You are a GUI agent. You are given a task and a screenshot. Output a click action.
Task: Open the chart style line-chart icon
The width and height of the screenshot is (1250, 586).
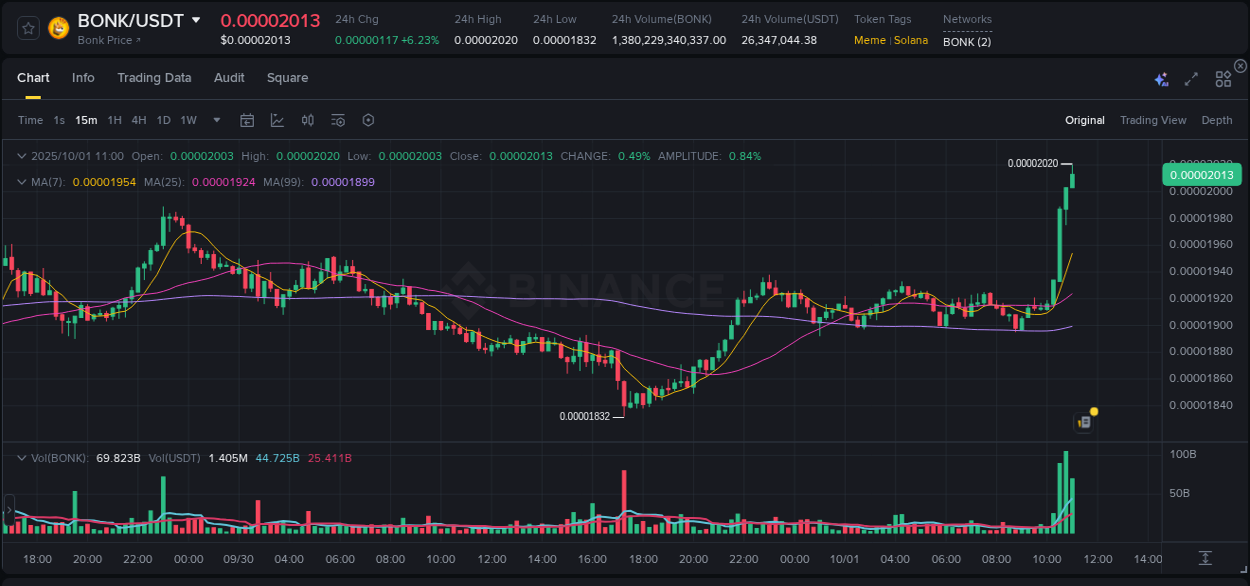(x=277, y=120)
